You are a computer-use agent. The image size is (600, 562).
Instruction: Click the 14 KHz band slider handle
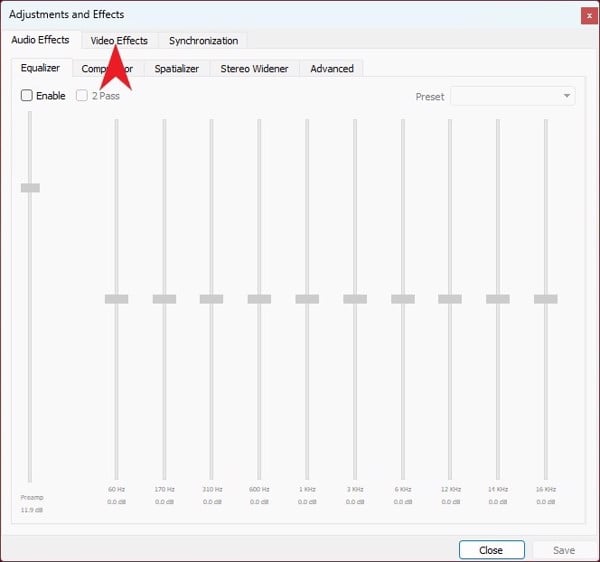pos(497,299)
